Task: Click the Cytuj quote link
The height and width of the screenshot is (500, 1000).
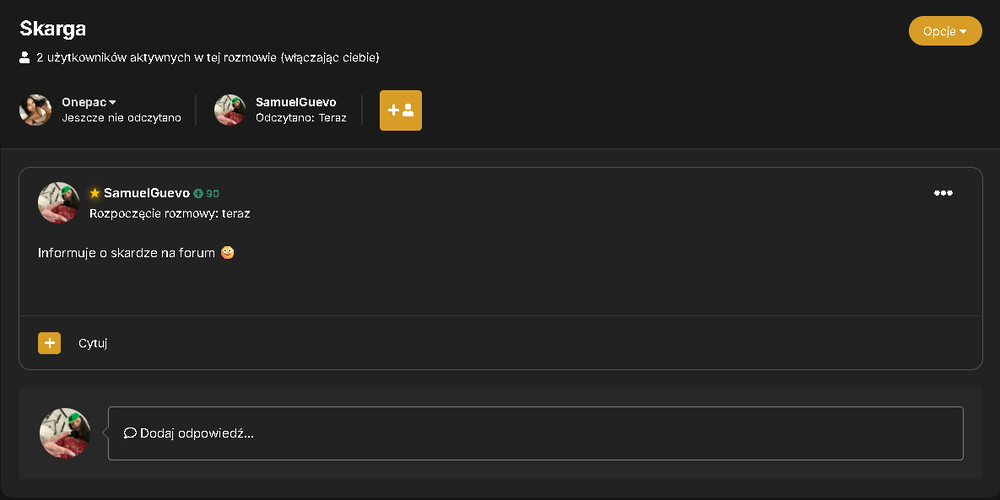Action: point(93,343)
